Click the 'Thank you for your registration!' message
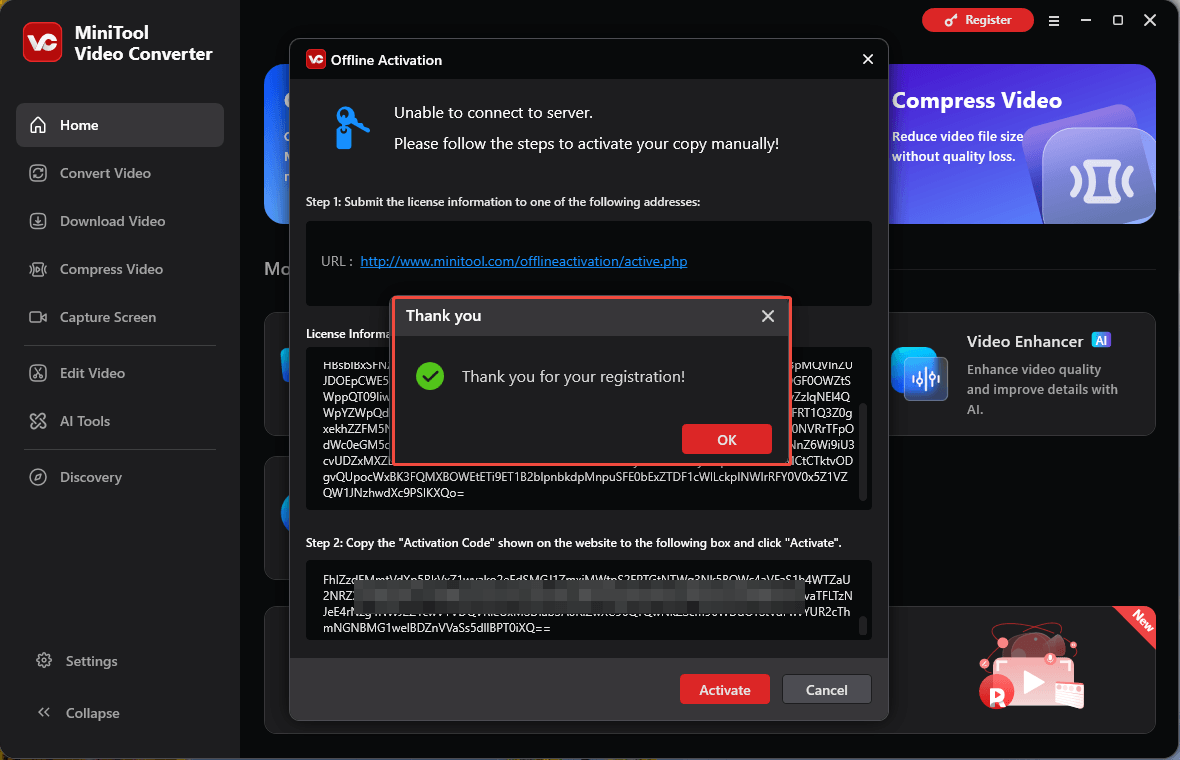 coord(573,376)
